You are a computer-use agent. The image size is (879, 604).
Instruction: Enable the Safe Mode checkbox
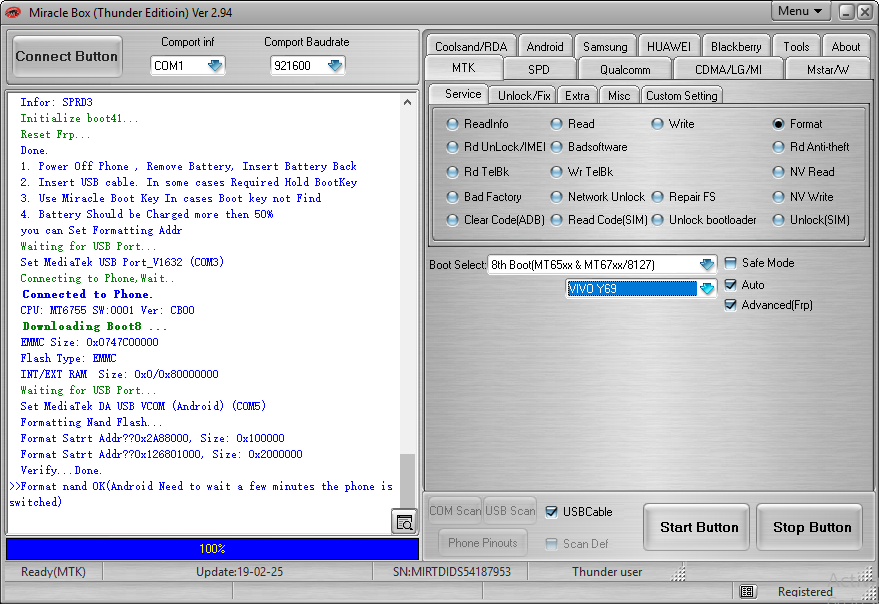pyautogui.click(x=730, y=263)
